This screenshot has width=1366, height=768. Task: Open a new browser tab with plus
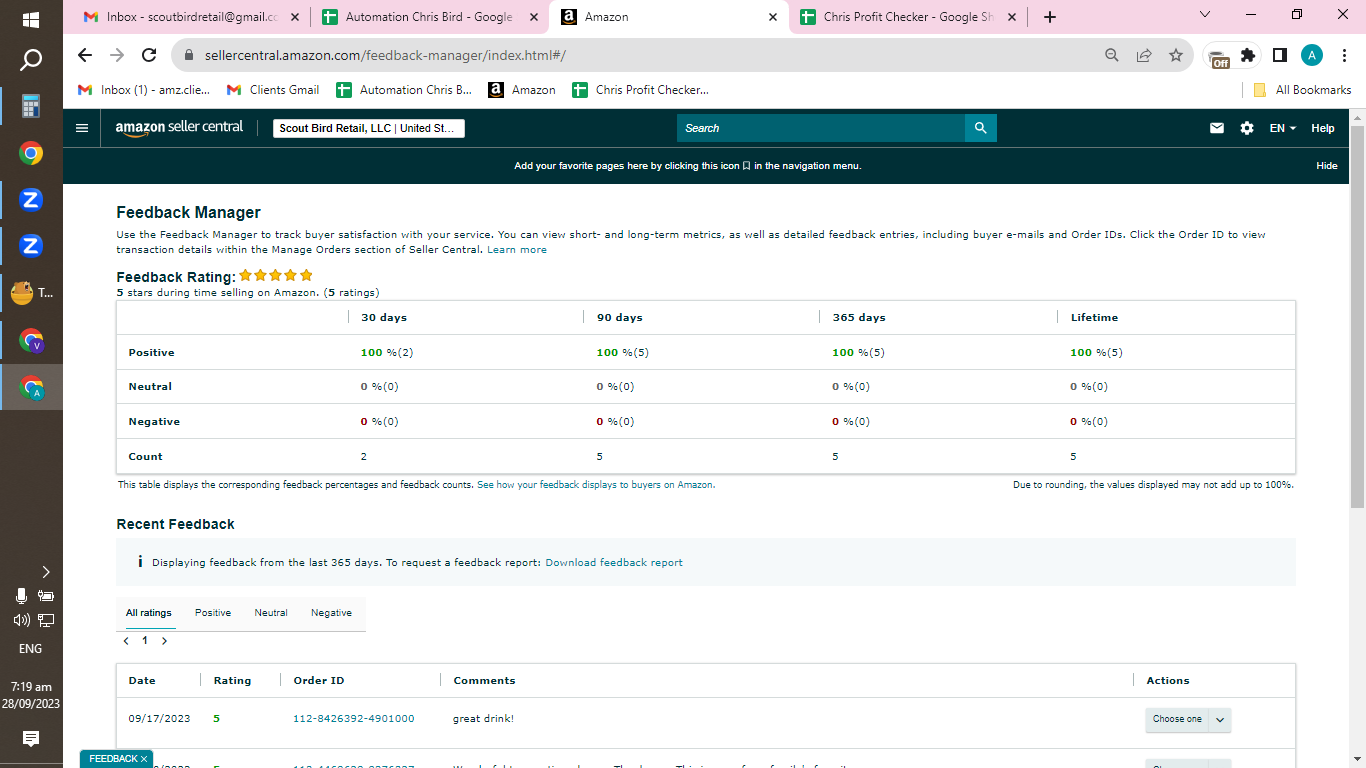[1049, 17]
